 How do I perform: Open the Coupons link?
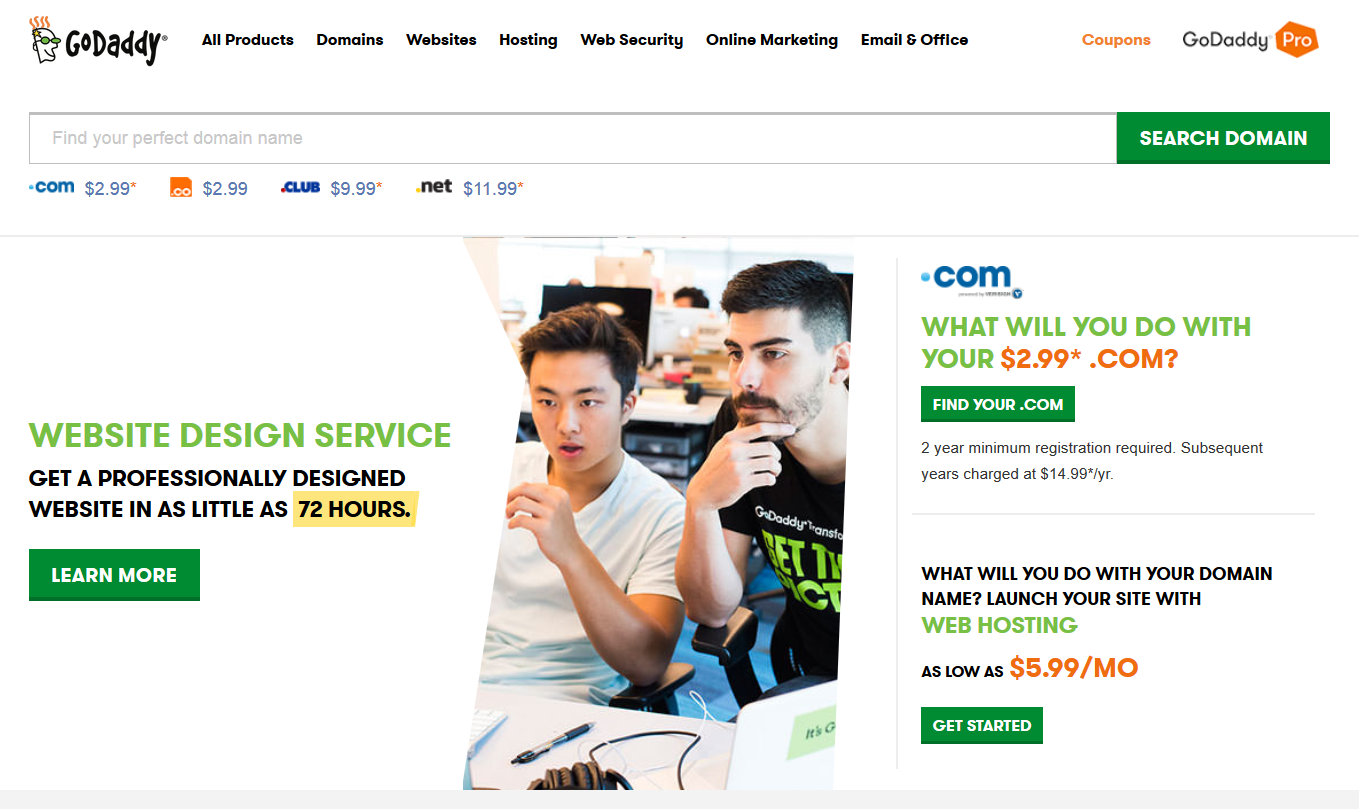coord(1116,40)
